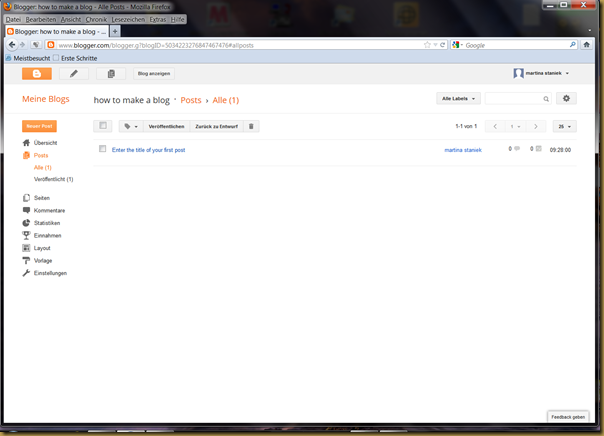Image resolution: width=604 pixels, height=436 pixels.
Task: Delete selected posts with trash icon
Action: (x=251, y=126)
